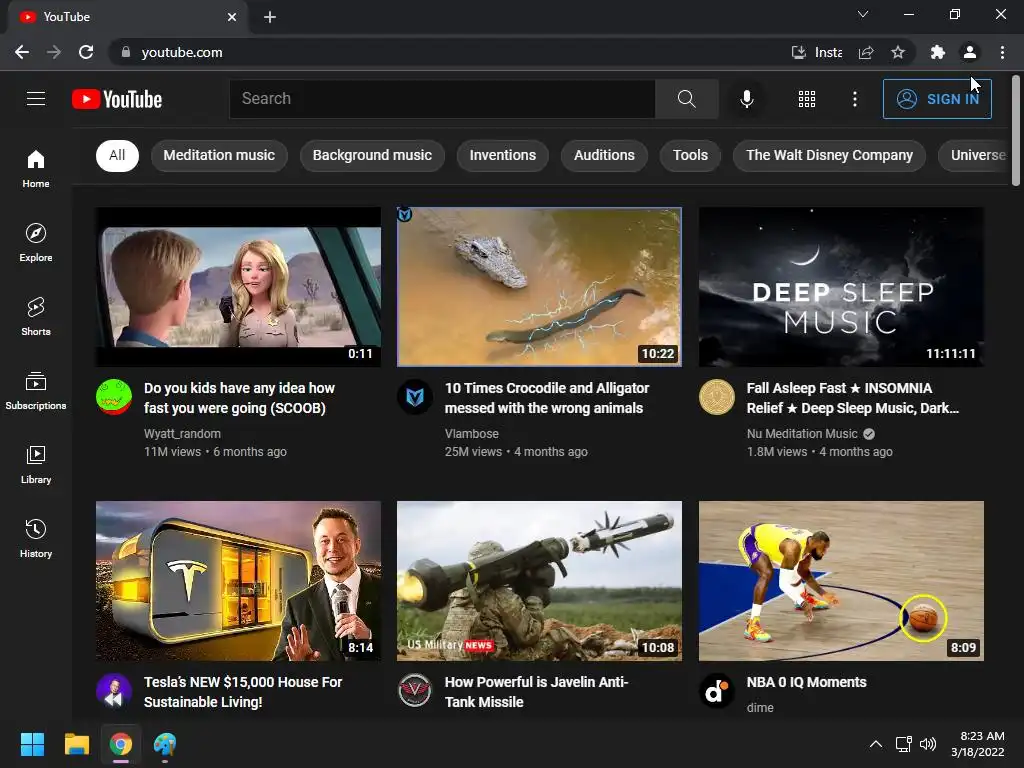
Task: Open Deep Sleep Music thumbnail
Action: (841, 287)
